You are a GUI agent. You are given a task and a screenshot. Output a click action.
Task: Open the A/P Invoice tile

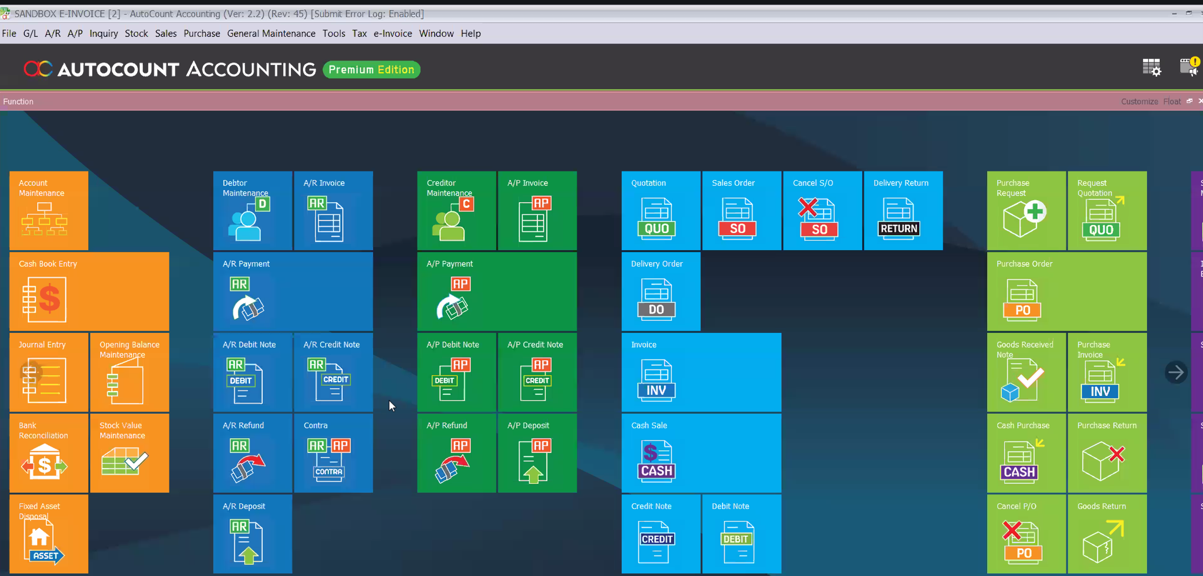538,211
